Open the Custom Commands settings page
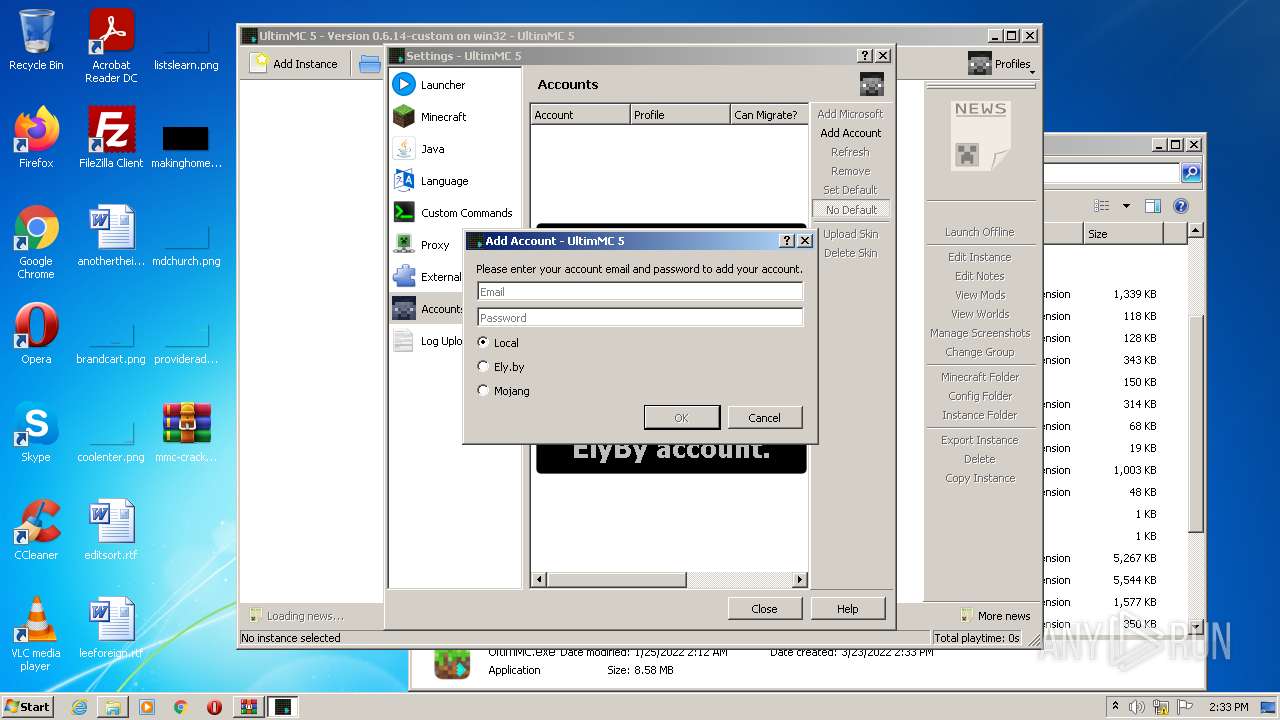 (466, 213)
